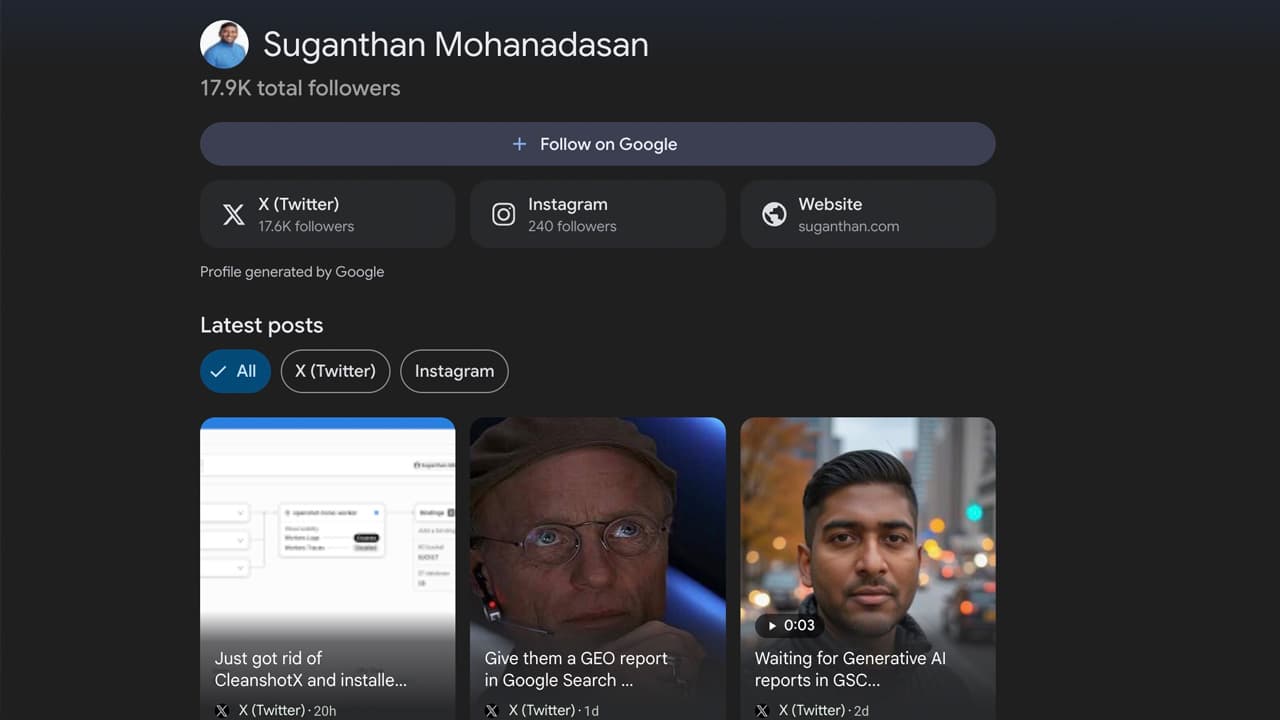
Task: Click 'X (Twitter) · 2d' post timestamp
Action: tap(824, 711)
